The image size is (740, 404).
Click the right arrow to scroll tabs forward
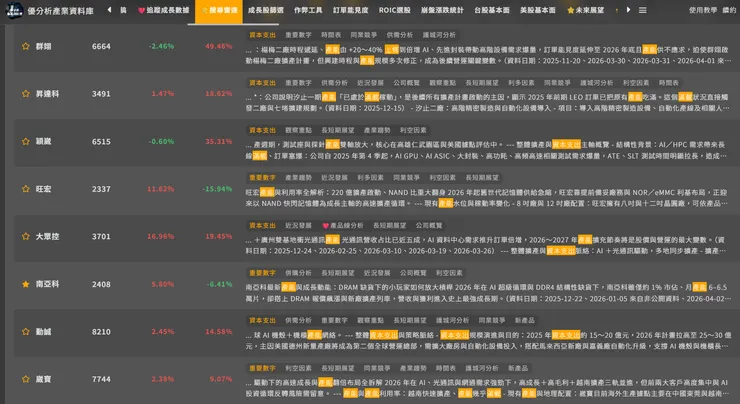pos(628,9)
